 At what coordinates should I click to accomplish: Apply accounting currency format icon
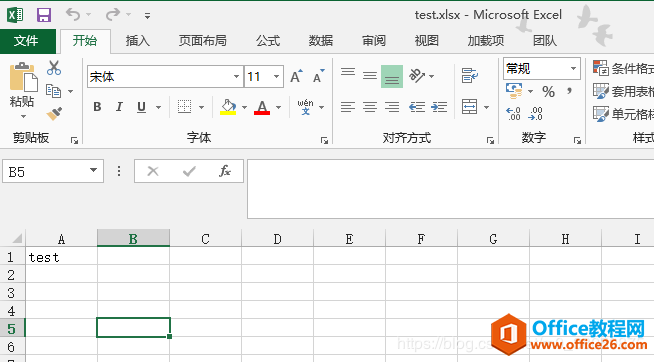[514, 91]
